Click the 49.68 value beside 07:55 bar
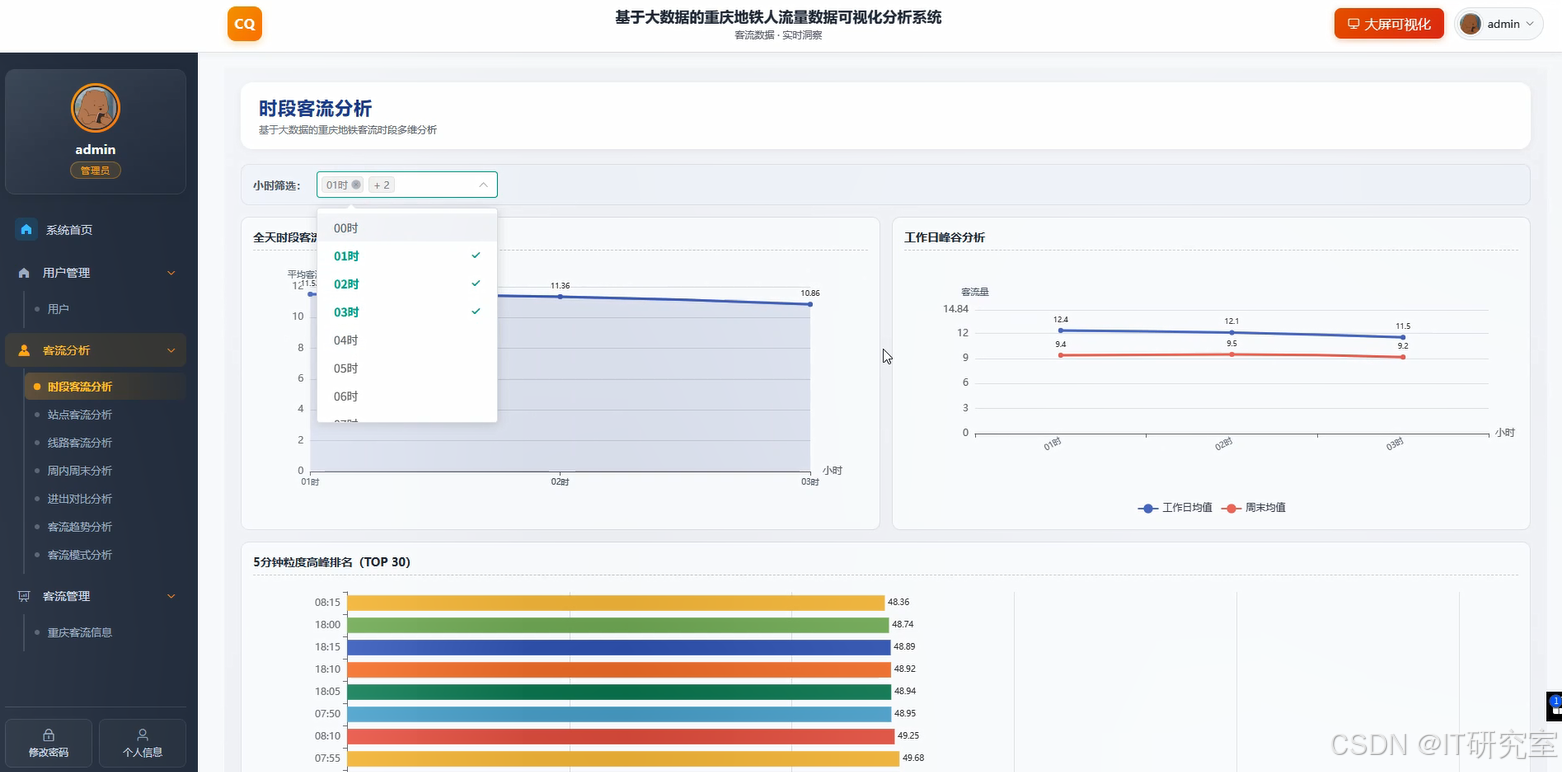 (913, 759)
